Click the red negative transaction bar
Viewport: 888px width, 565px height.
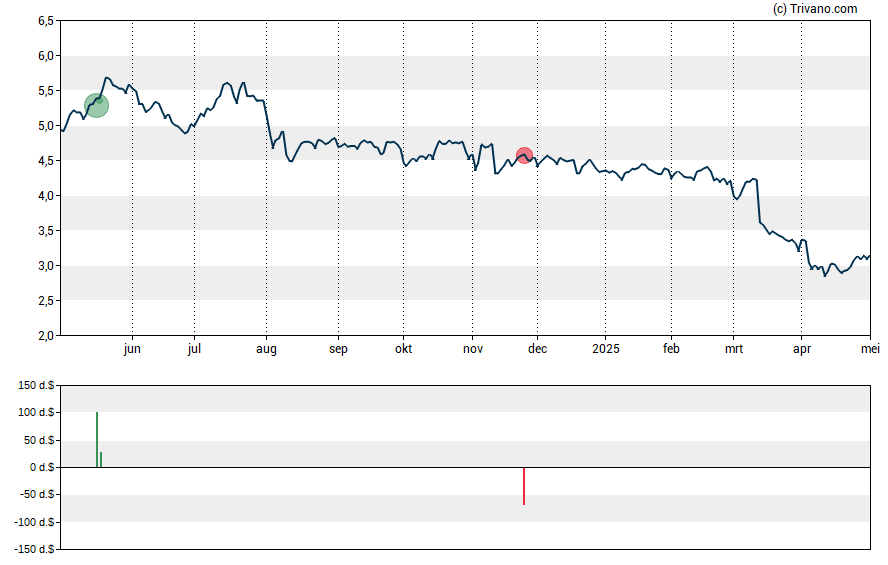pos(524,486)
